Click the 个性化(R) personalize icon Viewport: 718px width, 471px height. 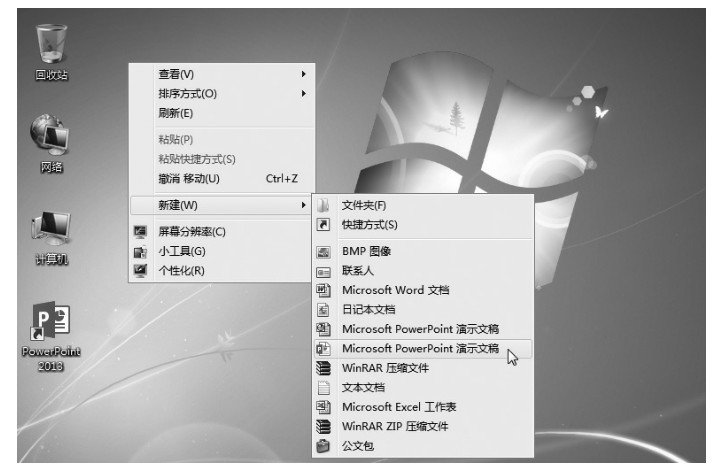click(140, 271)
